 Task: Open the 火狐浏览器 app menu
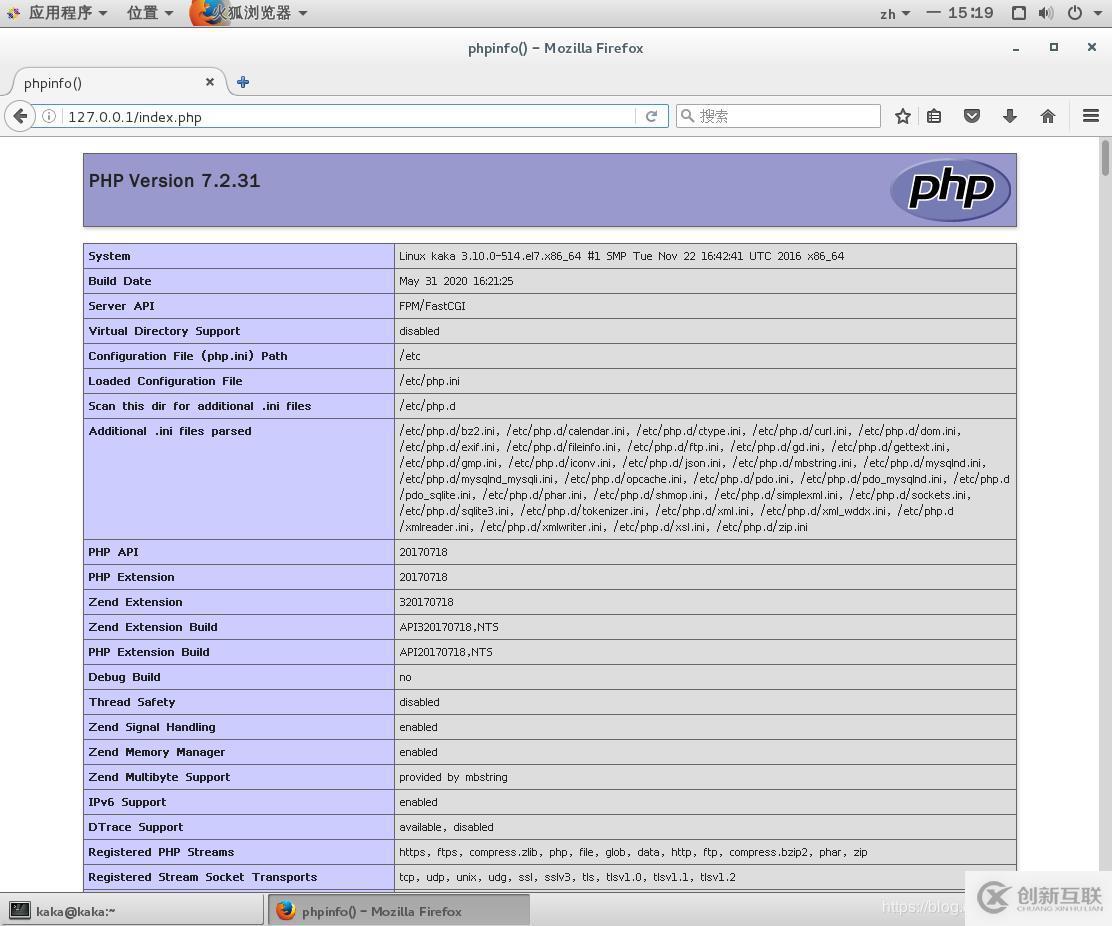[x=249, y=13]
